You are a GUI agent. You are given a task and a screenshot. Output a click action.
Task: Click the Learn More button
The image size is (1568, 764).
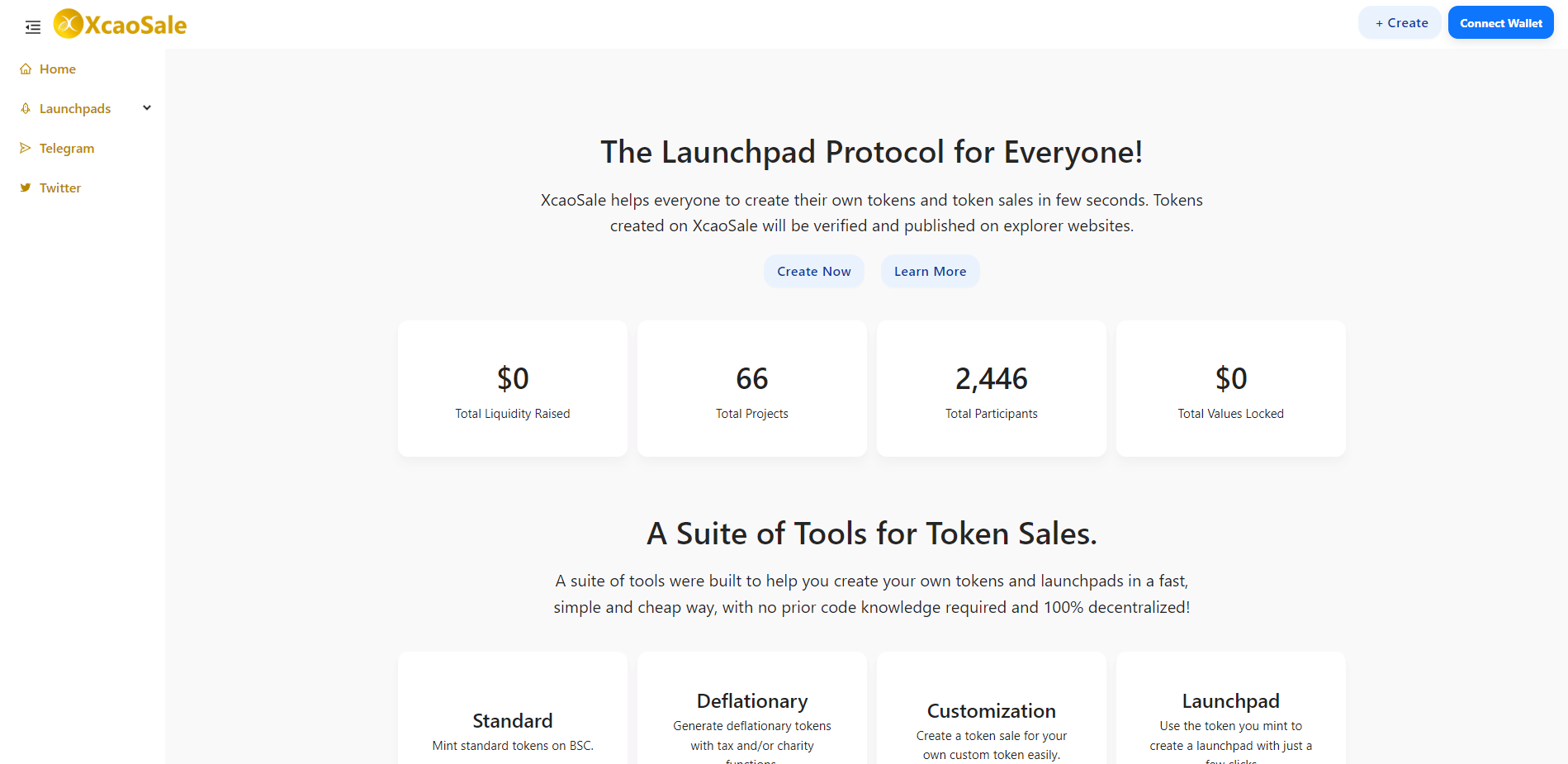[931, 272]
